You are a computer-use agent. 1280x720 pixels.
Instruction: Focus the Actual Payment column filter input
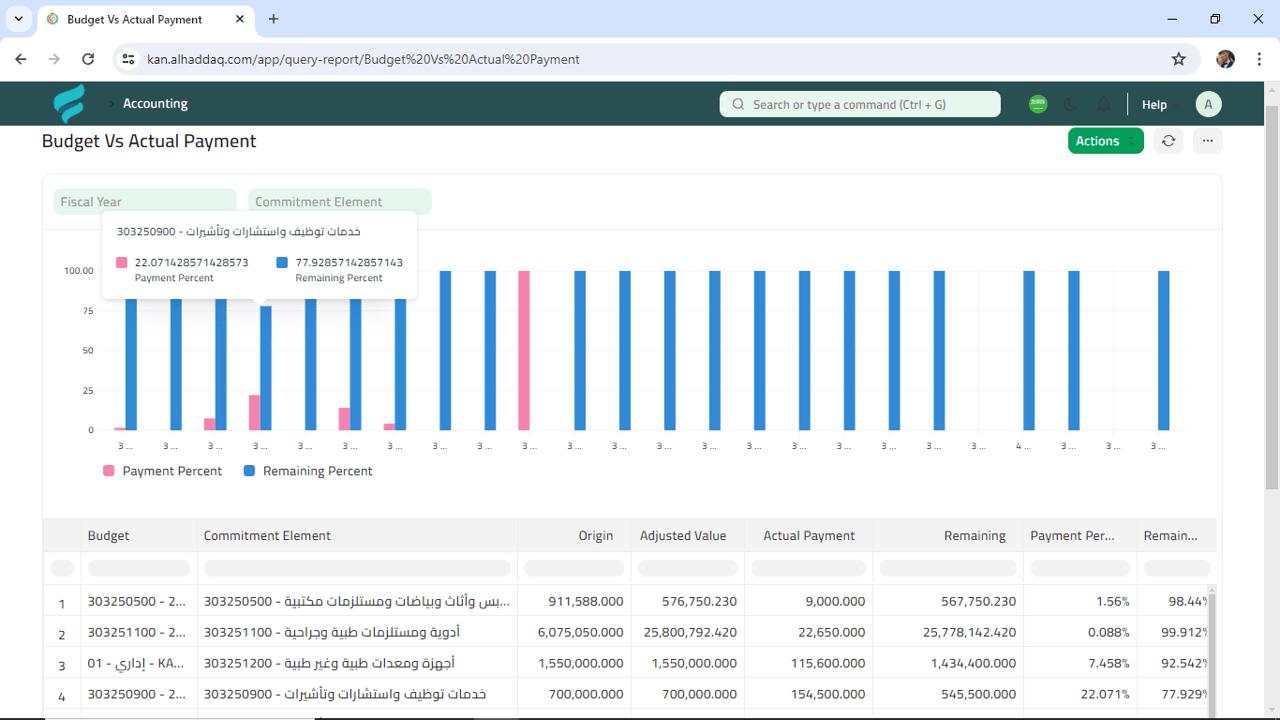808,568
